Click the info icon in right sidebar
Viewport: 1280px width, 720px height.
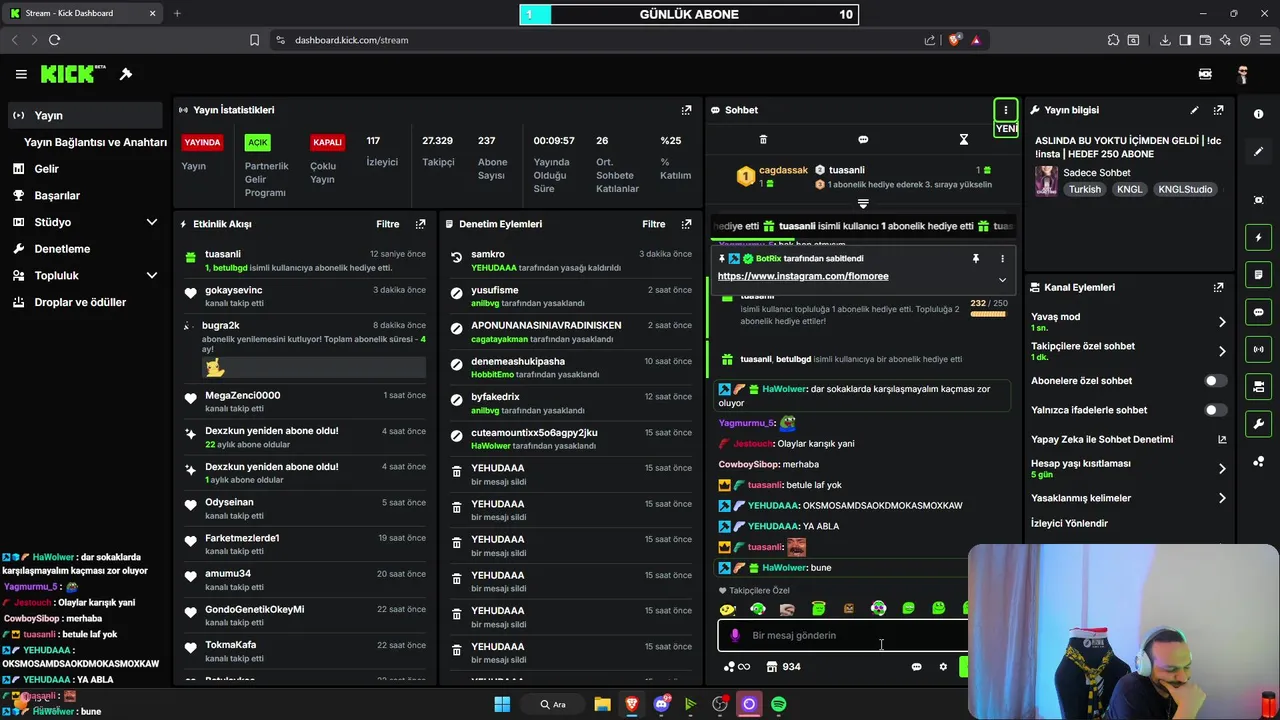click(x=1258, y=114)
